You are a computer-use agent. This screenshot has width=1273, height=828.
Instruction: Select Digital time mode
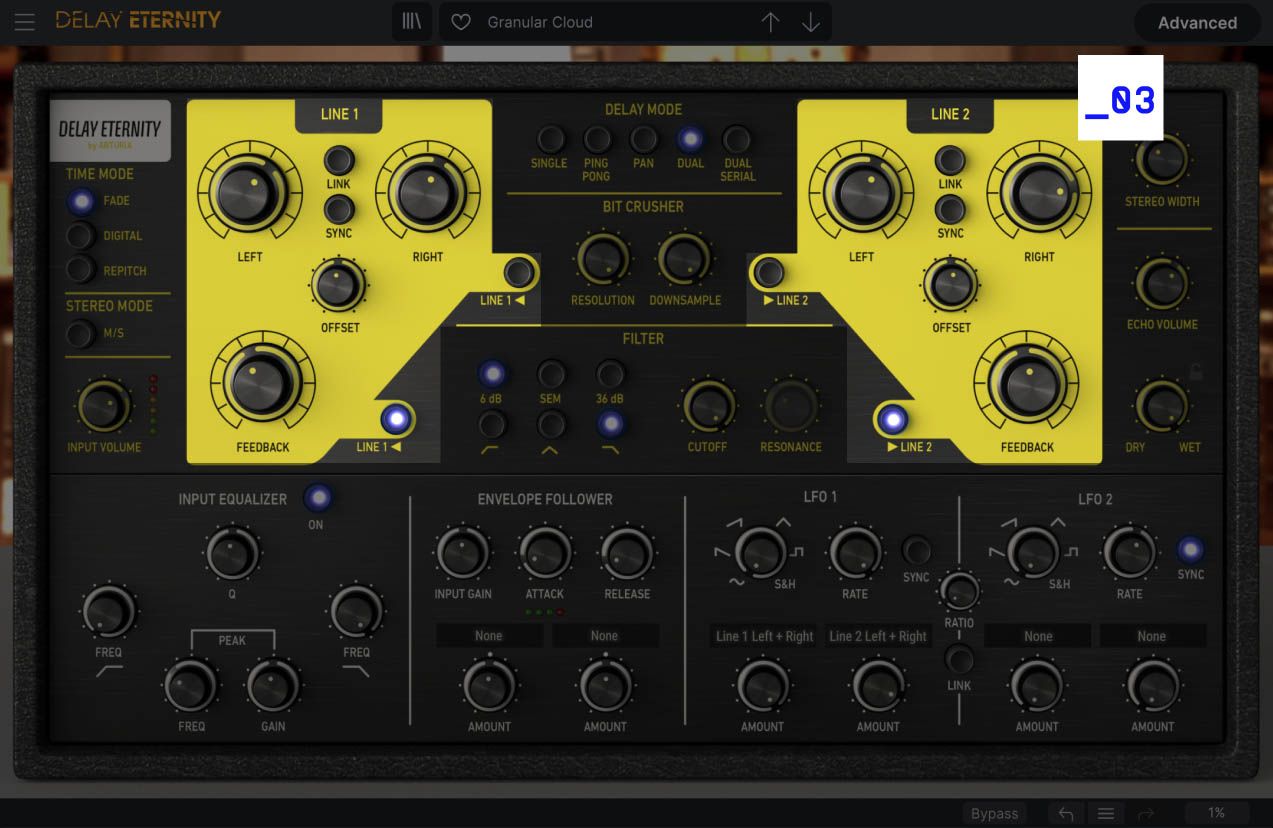(81, 236)
